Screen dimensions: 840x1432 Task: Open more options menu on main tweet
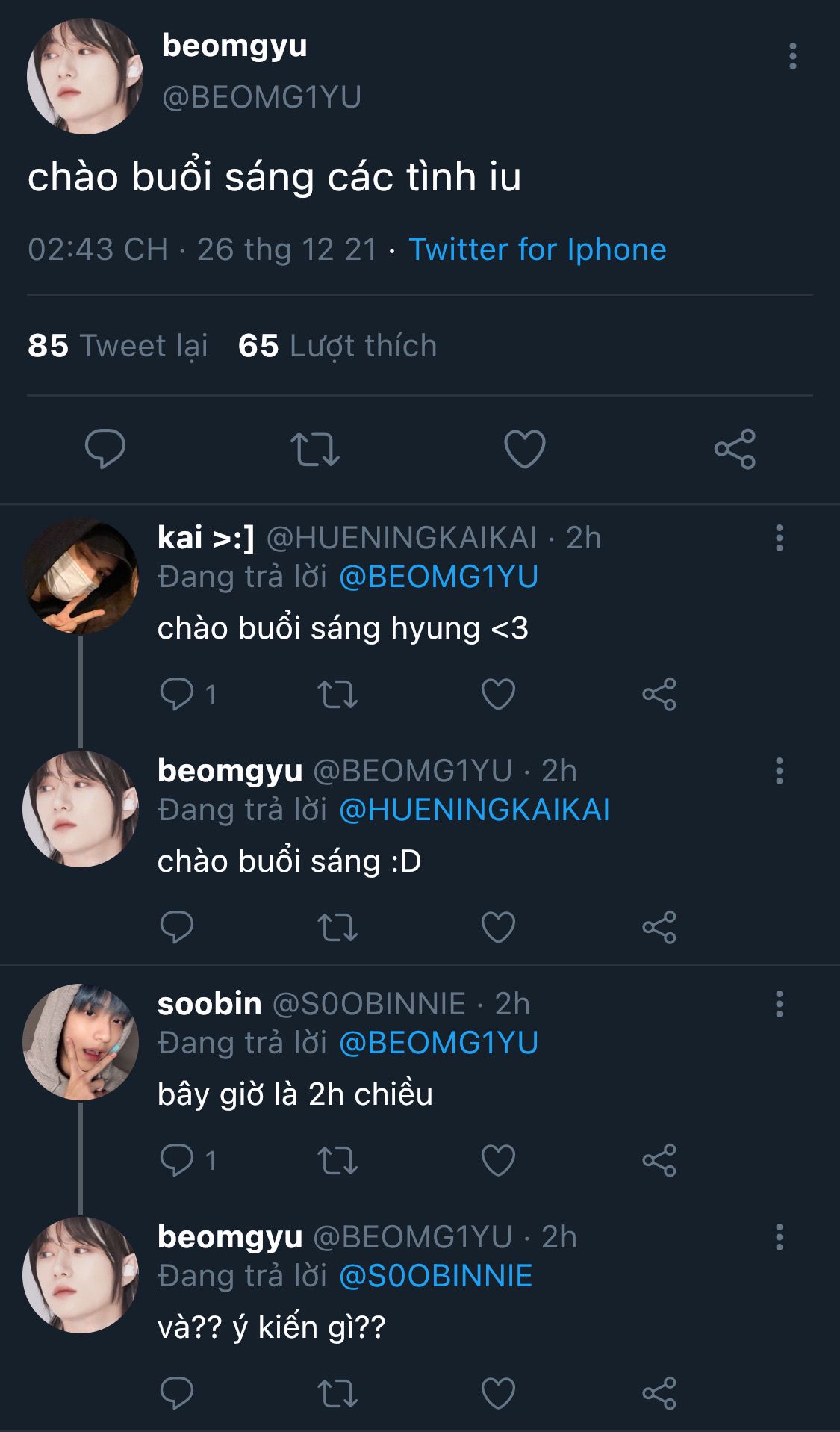792,57
